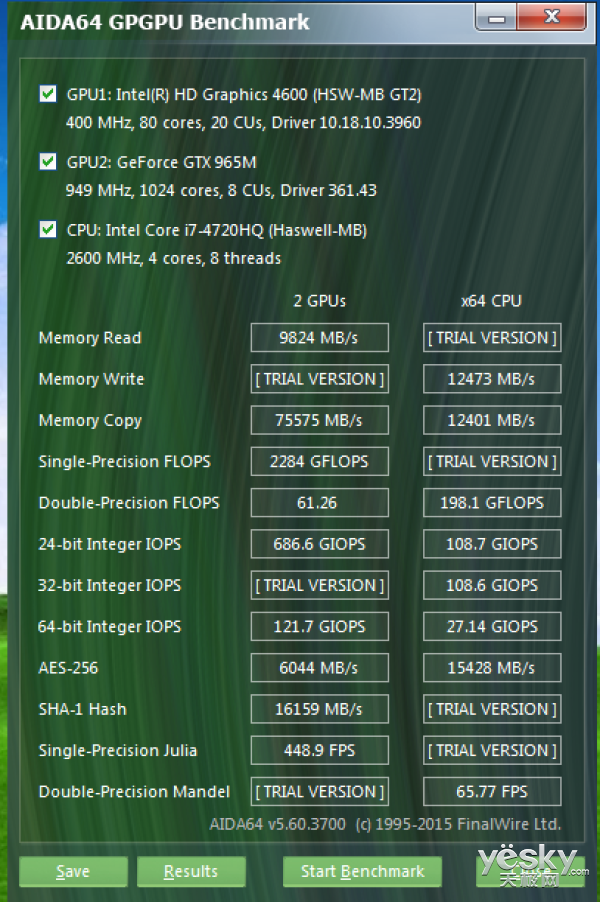The image size is (600, 902).
Task: Click the Save button
Action: tap(72, 871)
